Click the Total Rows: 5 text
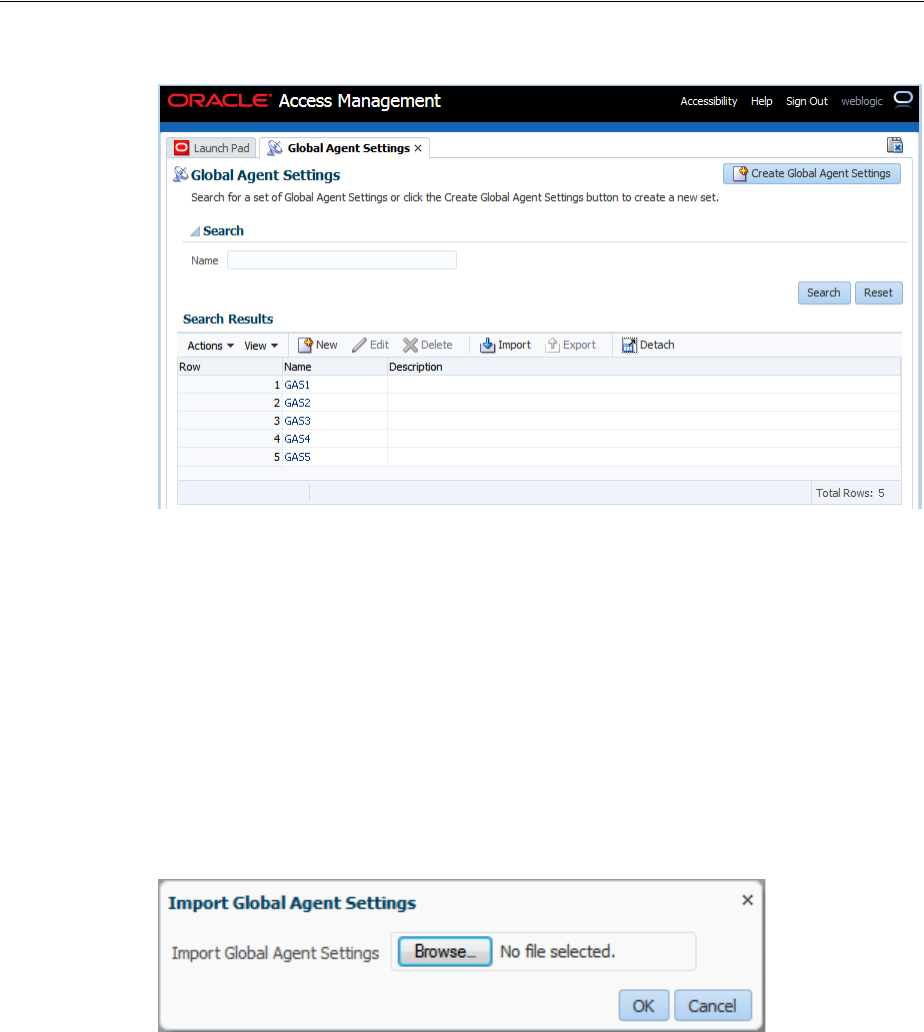The height and width of the screenshot is (1032, 924). [x=850, y=493]
